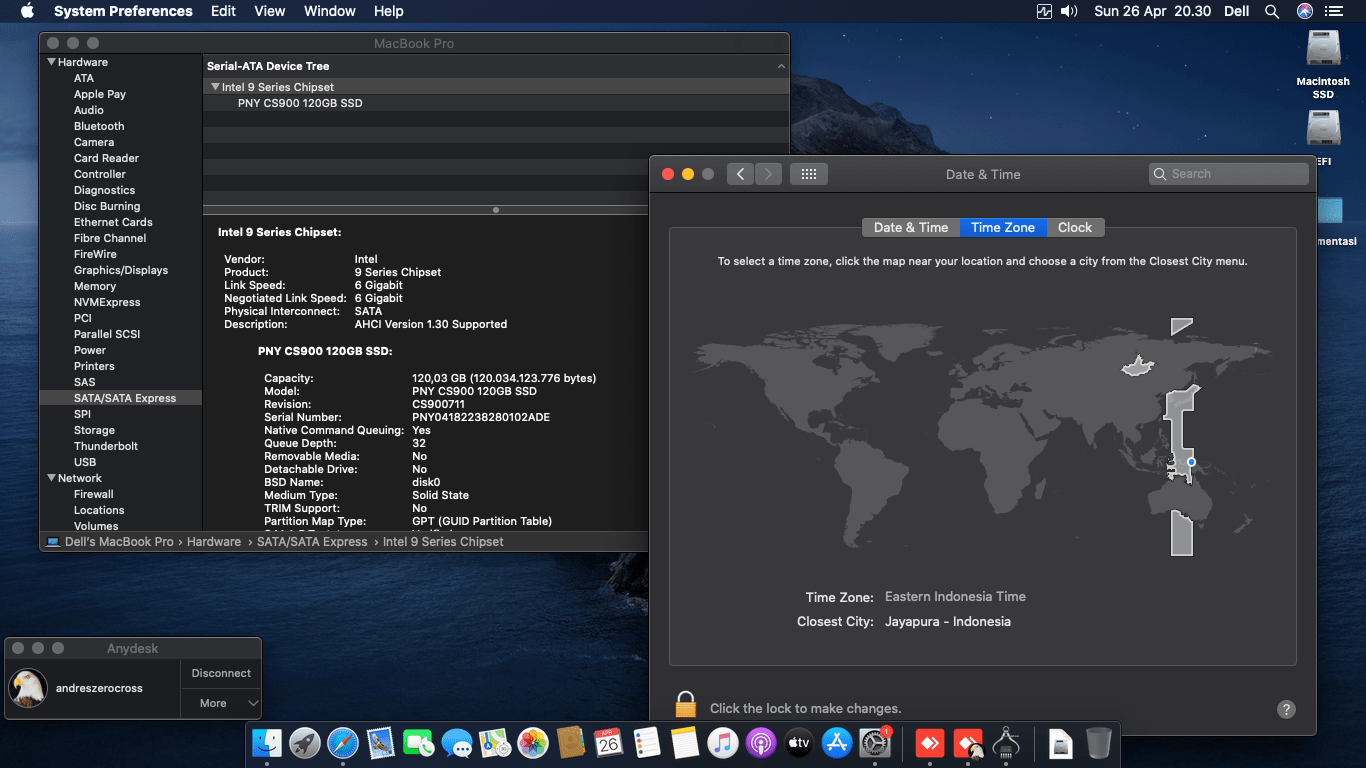Open Contacts brown book icon in Dock
1366x768 pixels.
[x=571, y=743]
